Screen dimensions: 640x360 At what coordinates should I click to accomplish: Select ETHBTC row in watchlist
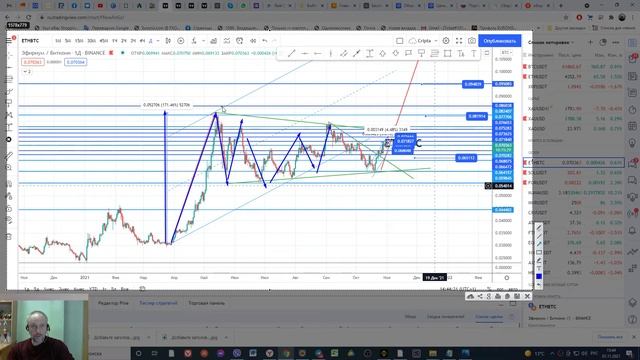coord(573,162)
